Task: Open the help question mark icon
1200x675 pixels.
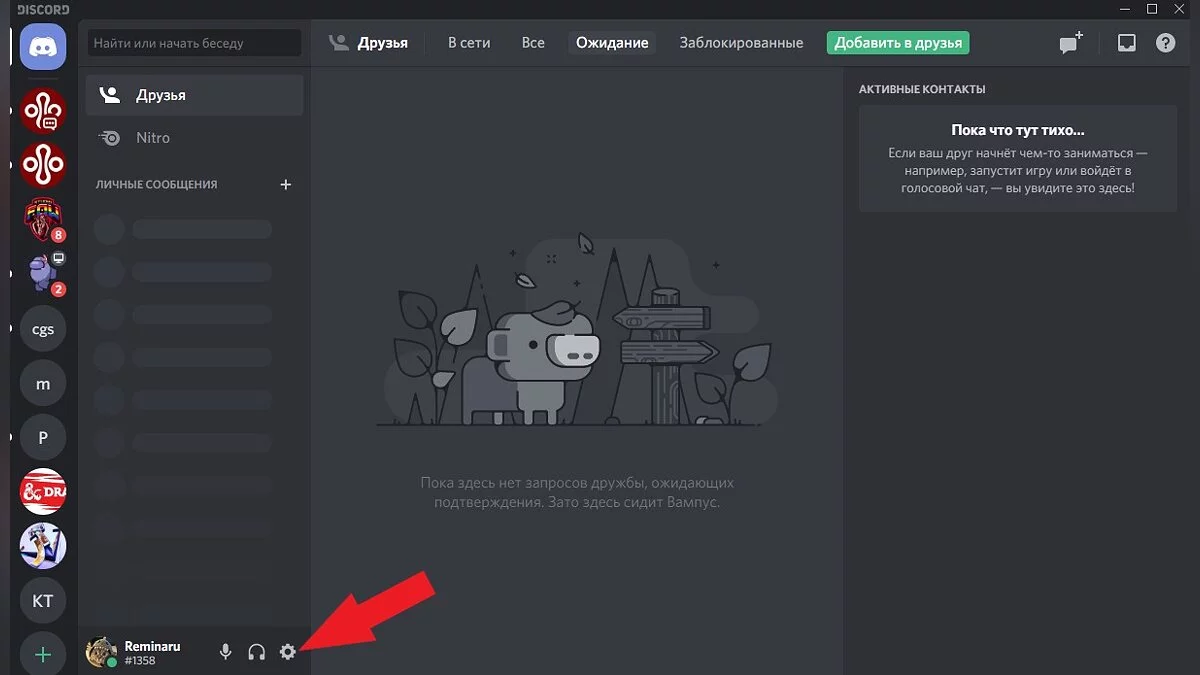Action: (1166, 43)
